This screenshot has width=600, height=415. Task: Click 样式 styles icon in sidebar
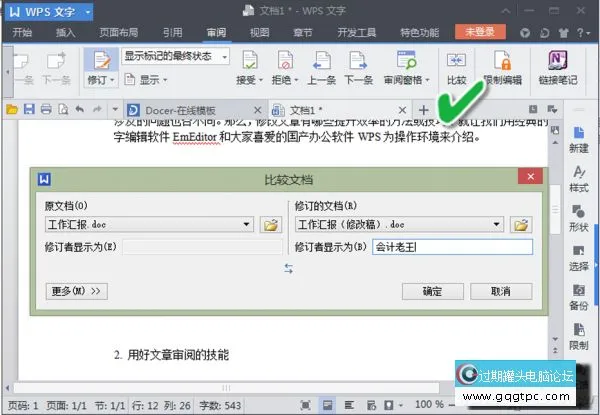[579, 172]
